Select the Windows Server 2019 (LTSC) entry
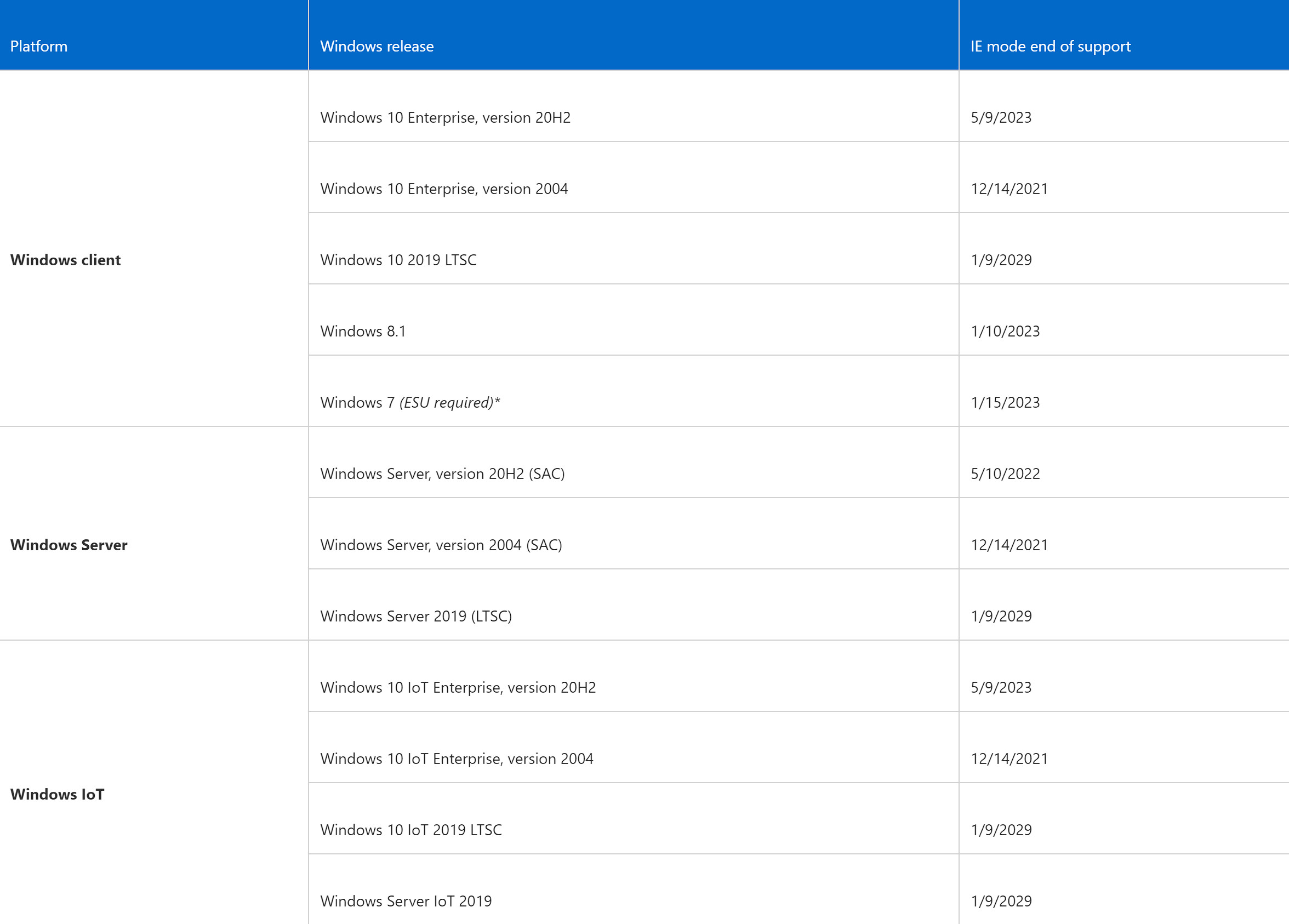The height and width of the screenshot is (924, 1289). click(417, 616)
